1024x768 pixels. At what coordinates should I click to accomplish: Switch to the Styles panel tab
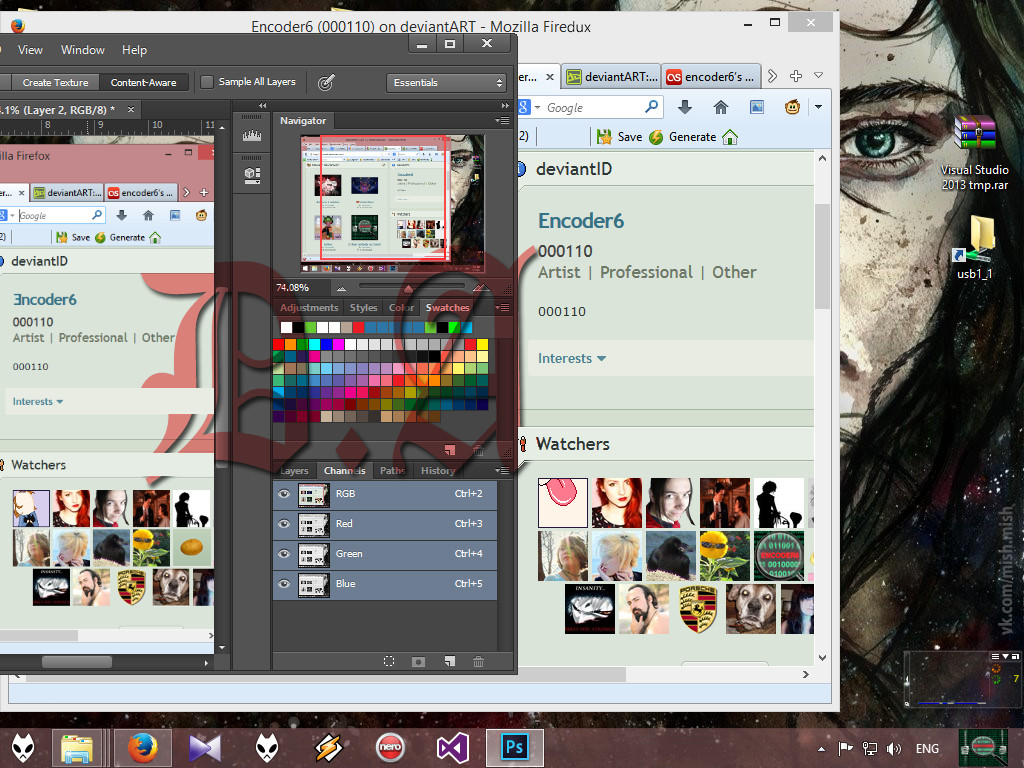click(363, 308)
